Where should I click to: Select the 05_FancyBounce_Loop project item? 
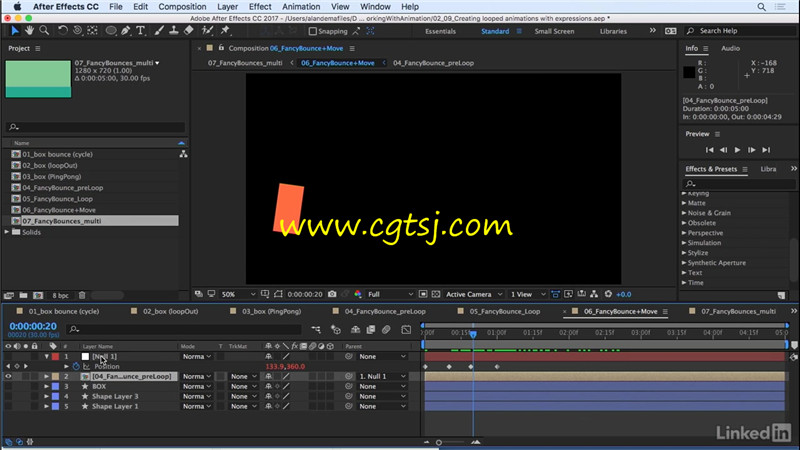coord(57,199)
